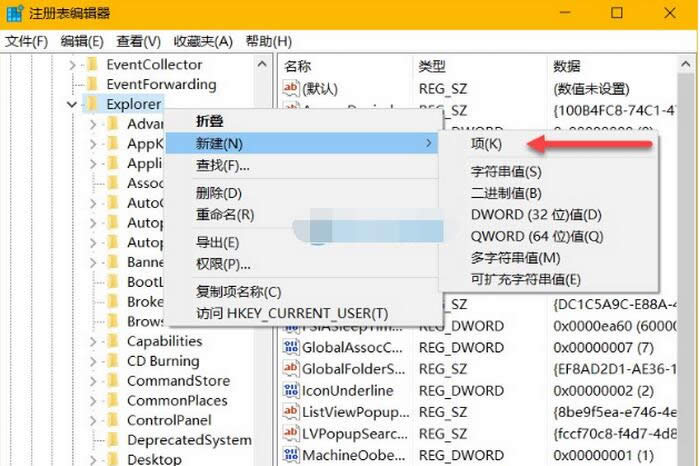This screenshot has height=466, width=700.
Task: Click the 名称 column header
Action: 298,66
